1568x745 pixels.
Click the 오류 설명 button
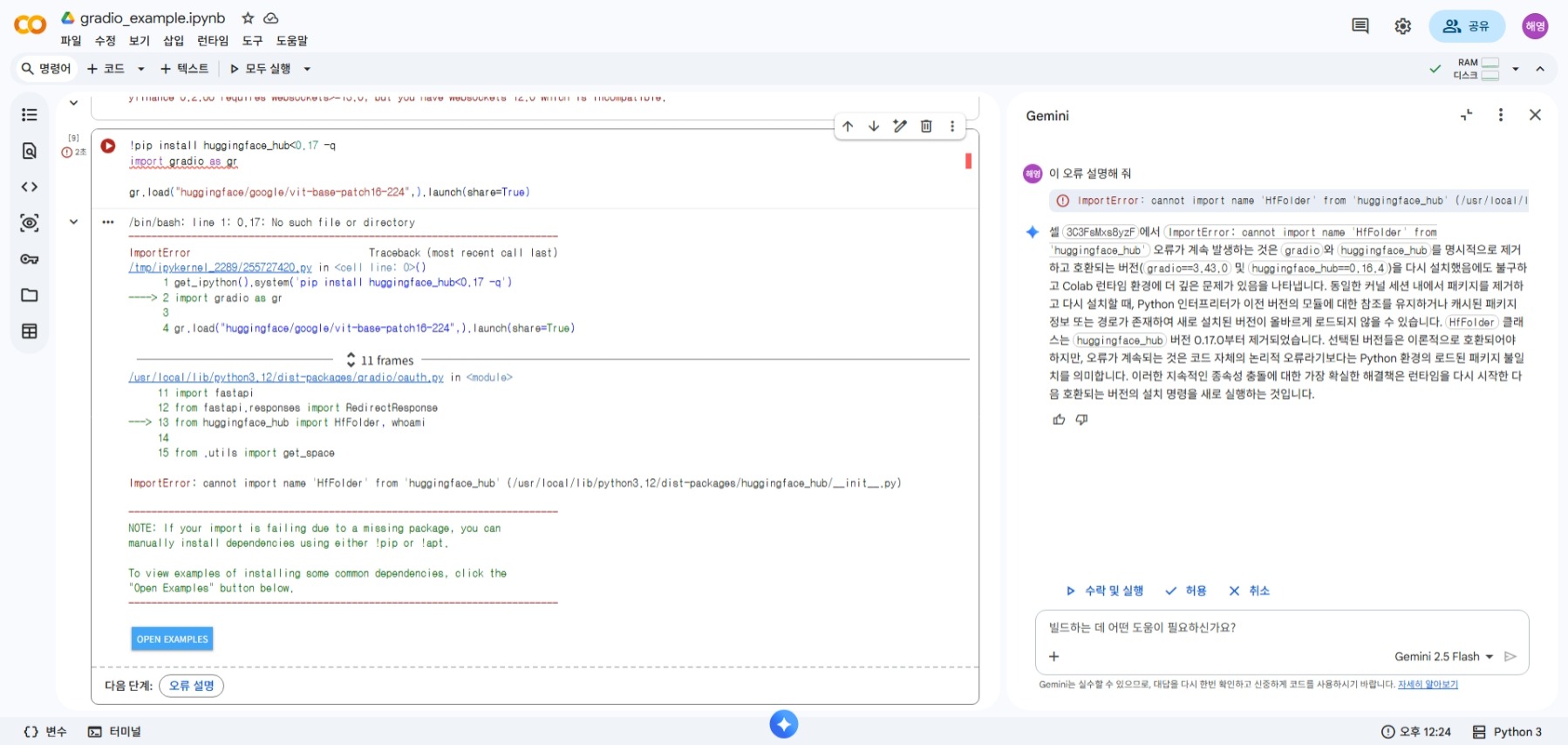click(192, 686)
